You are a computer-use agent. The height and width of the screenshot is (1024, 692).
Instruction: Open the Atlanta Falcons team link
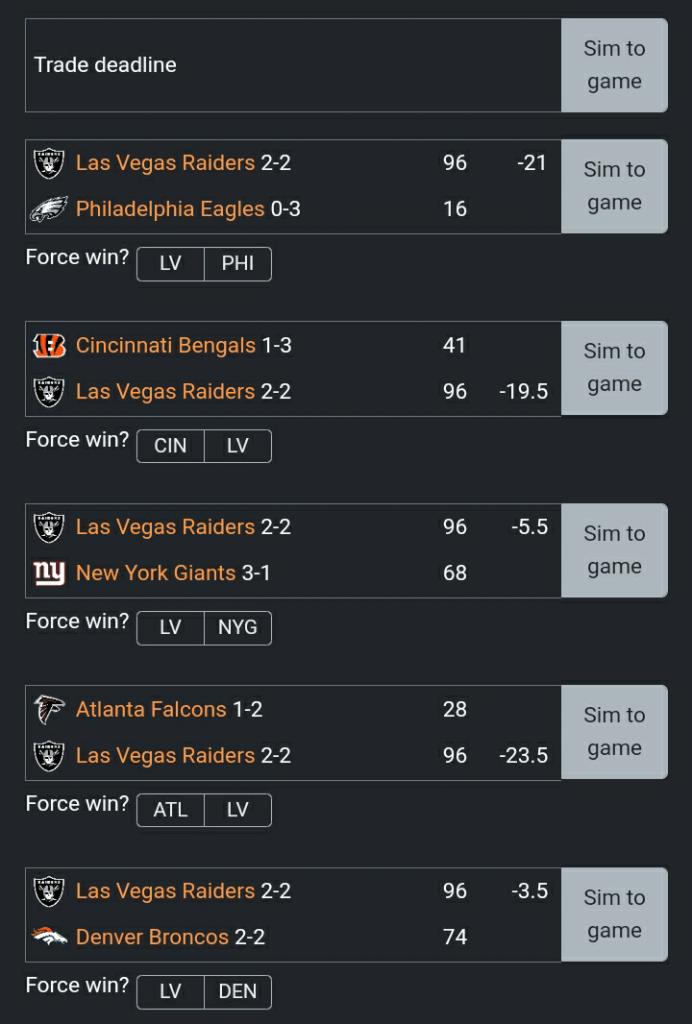(x=151, y=709)
